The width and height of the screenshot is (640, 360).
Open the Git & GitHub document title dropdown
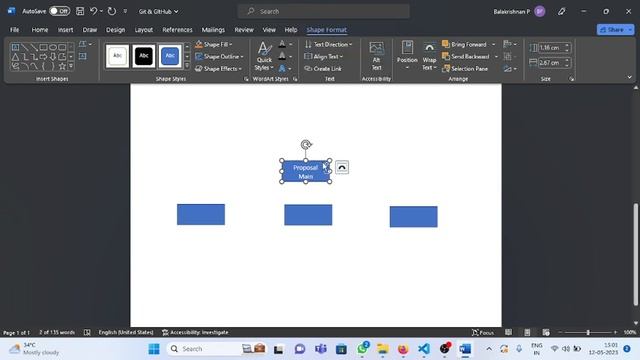click(158, 11)
